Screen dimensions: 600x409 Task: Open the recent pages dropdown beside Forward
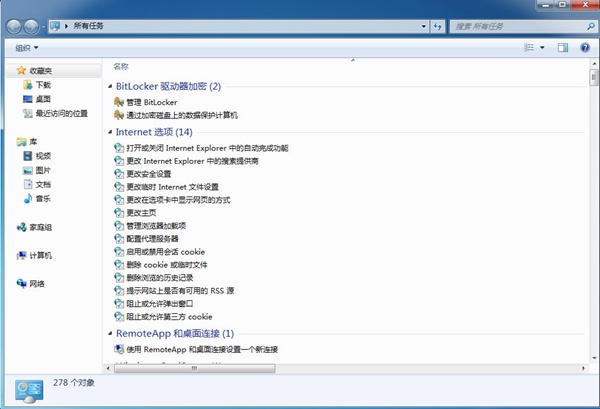(43, 27)
